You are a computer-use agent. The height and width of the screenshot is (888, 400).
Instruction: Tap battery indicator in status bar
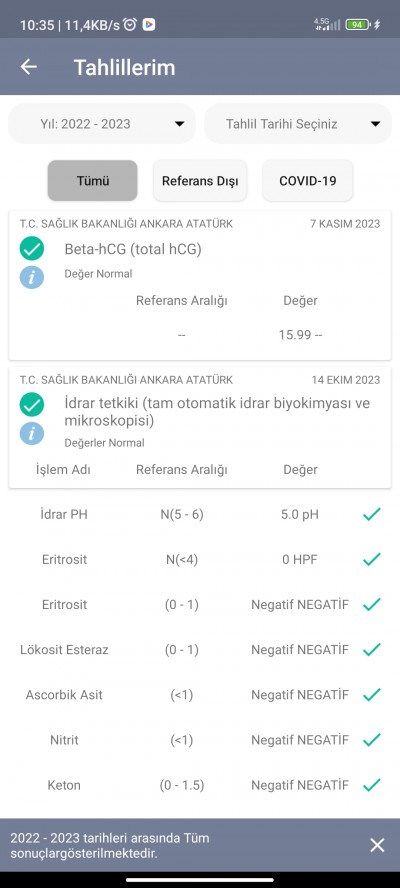(x=358, y=24)
